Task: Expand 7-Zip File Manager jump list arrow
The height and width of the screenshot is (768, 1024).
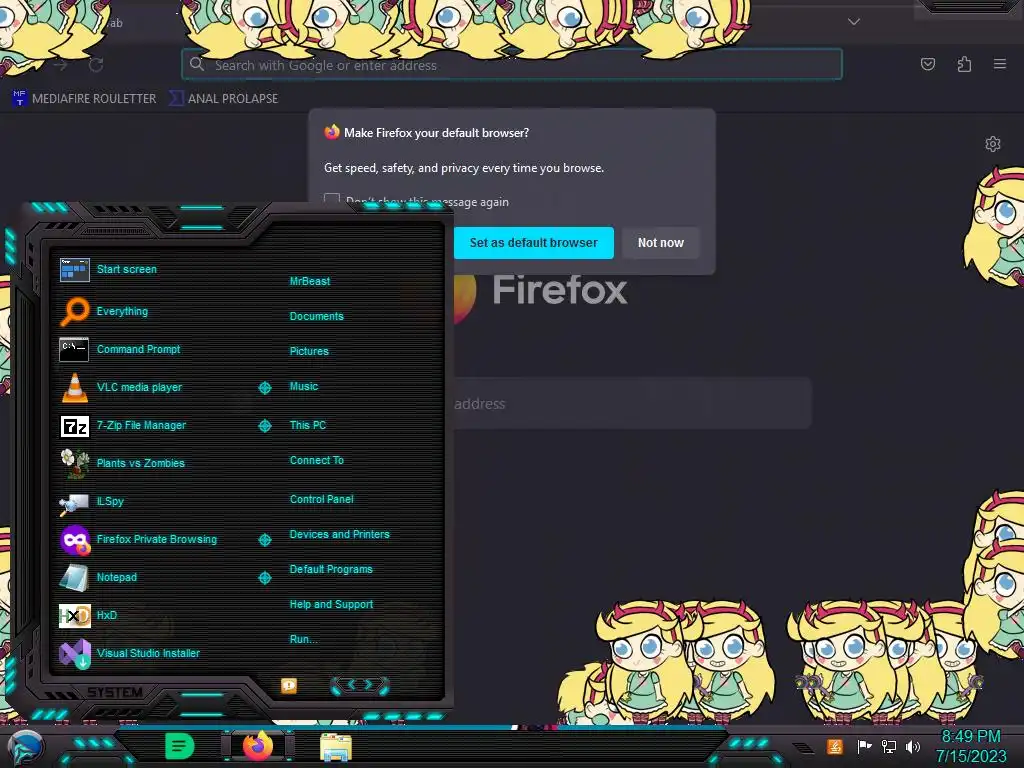Action: (264, 426)
